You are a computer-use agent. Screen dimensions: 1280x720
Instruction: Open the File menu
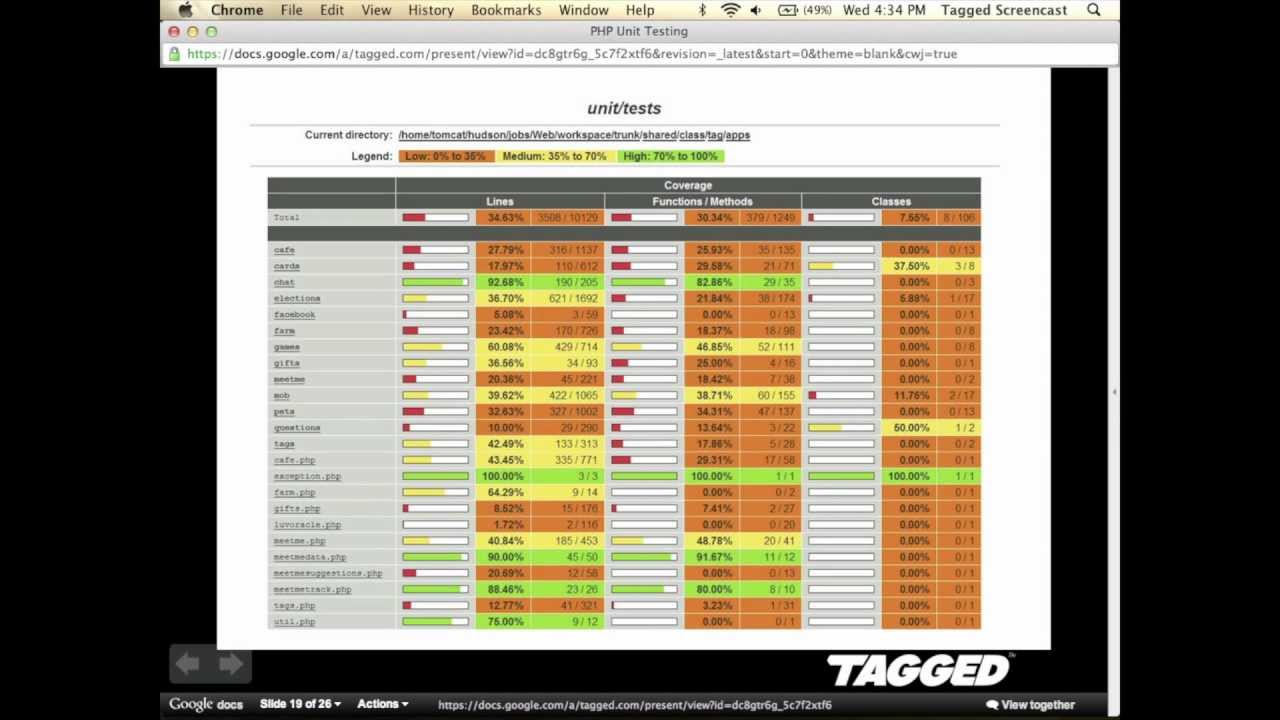[x=291, y=10]
